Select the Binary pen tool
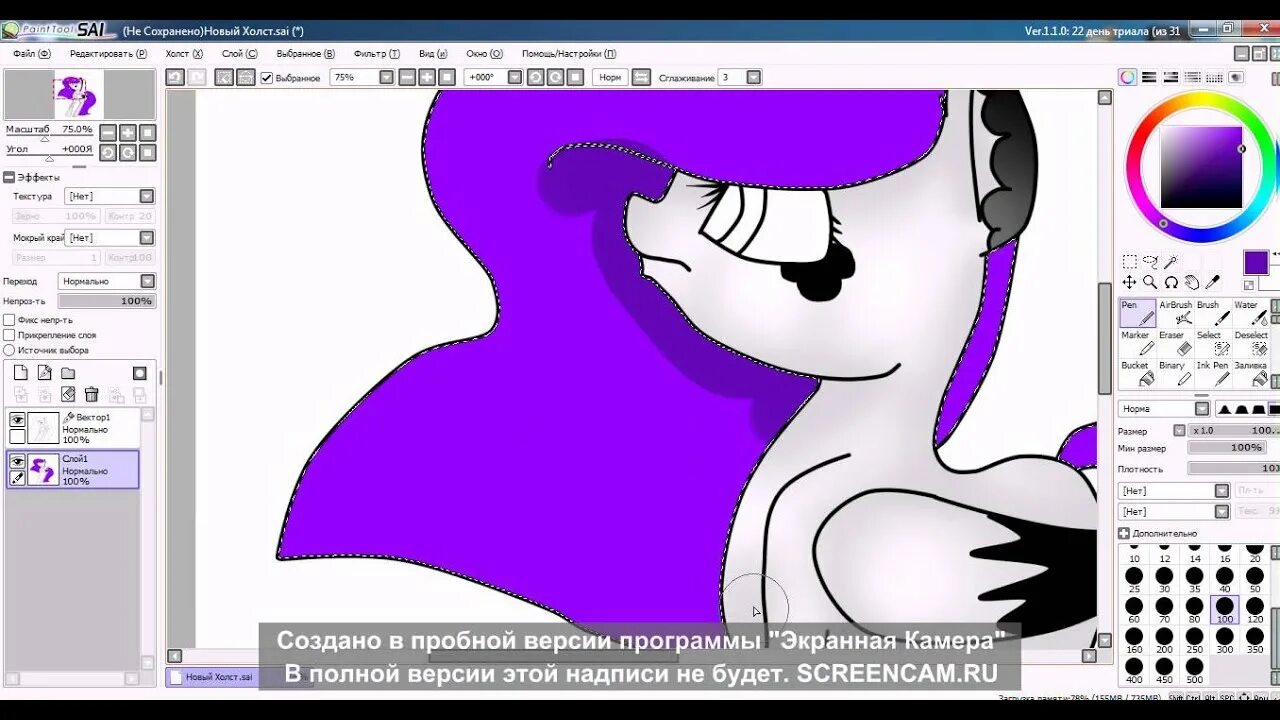This screenshot has height=720, width=1280. point(1175,373)
